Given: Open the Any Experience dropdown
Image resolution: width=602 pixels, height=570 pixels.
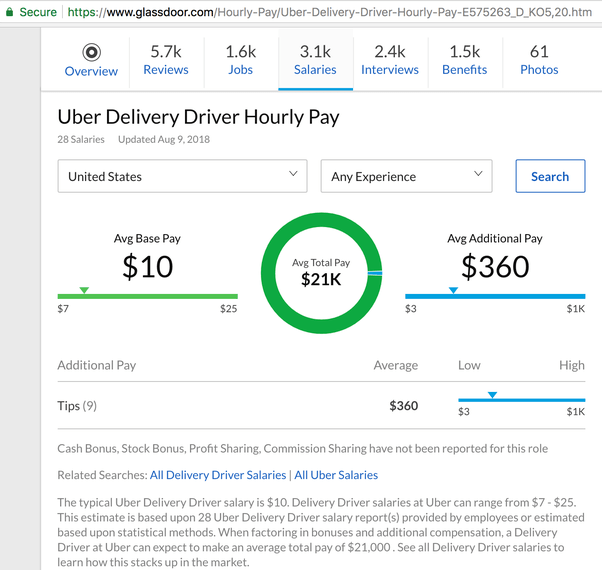Looking at the screenshot, I should click(407, 176).
